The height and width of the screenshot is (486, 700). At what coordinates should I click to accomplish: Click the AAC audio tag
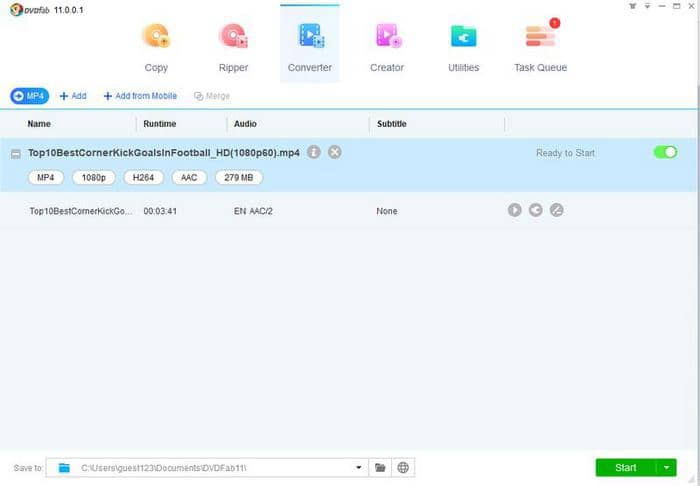pyautogui.click(x=189, y=178)
